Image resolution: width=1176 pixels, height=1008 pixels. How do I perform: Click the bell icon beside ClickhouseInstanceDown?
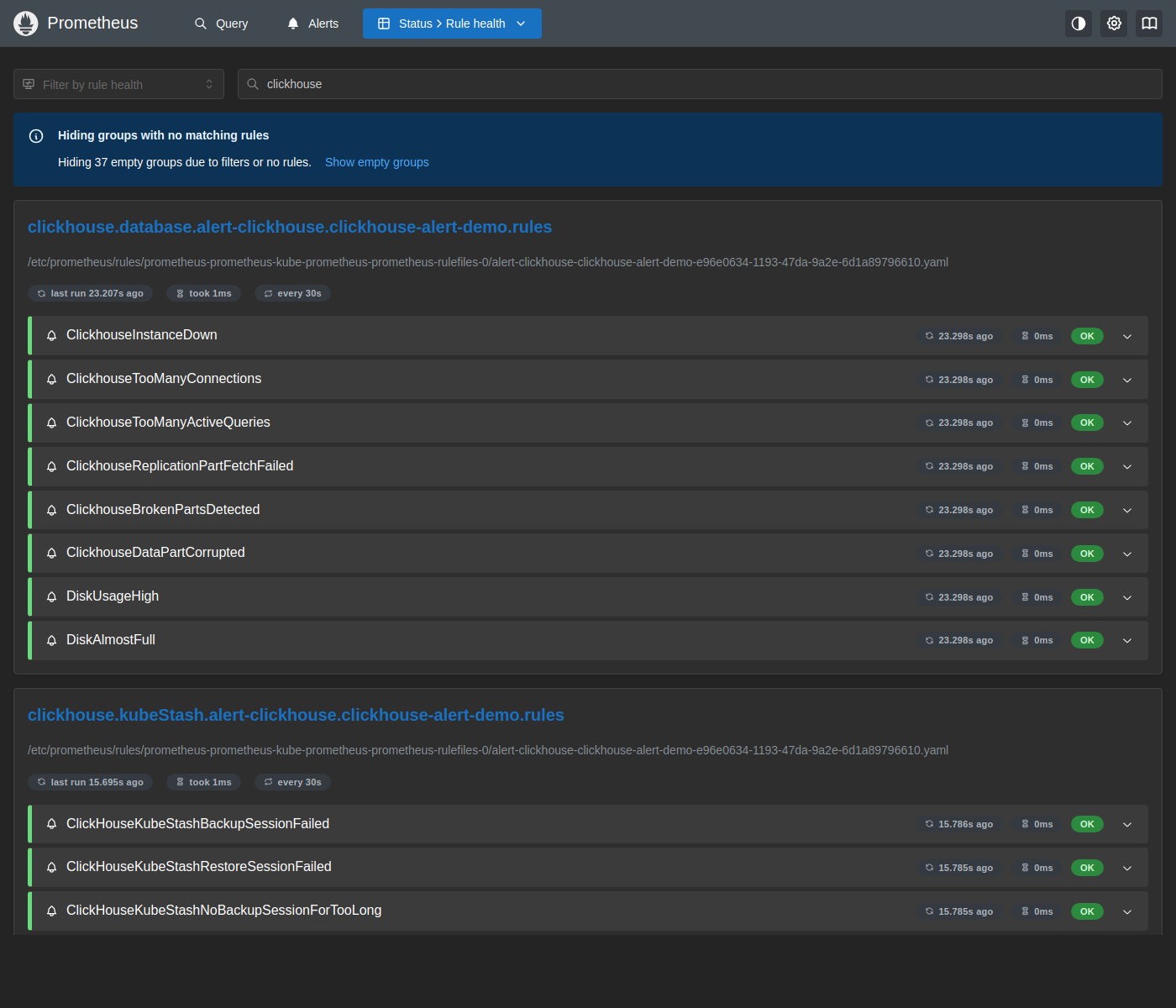click(51, 336)
